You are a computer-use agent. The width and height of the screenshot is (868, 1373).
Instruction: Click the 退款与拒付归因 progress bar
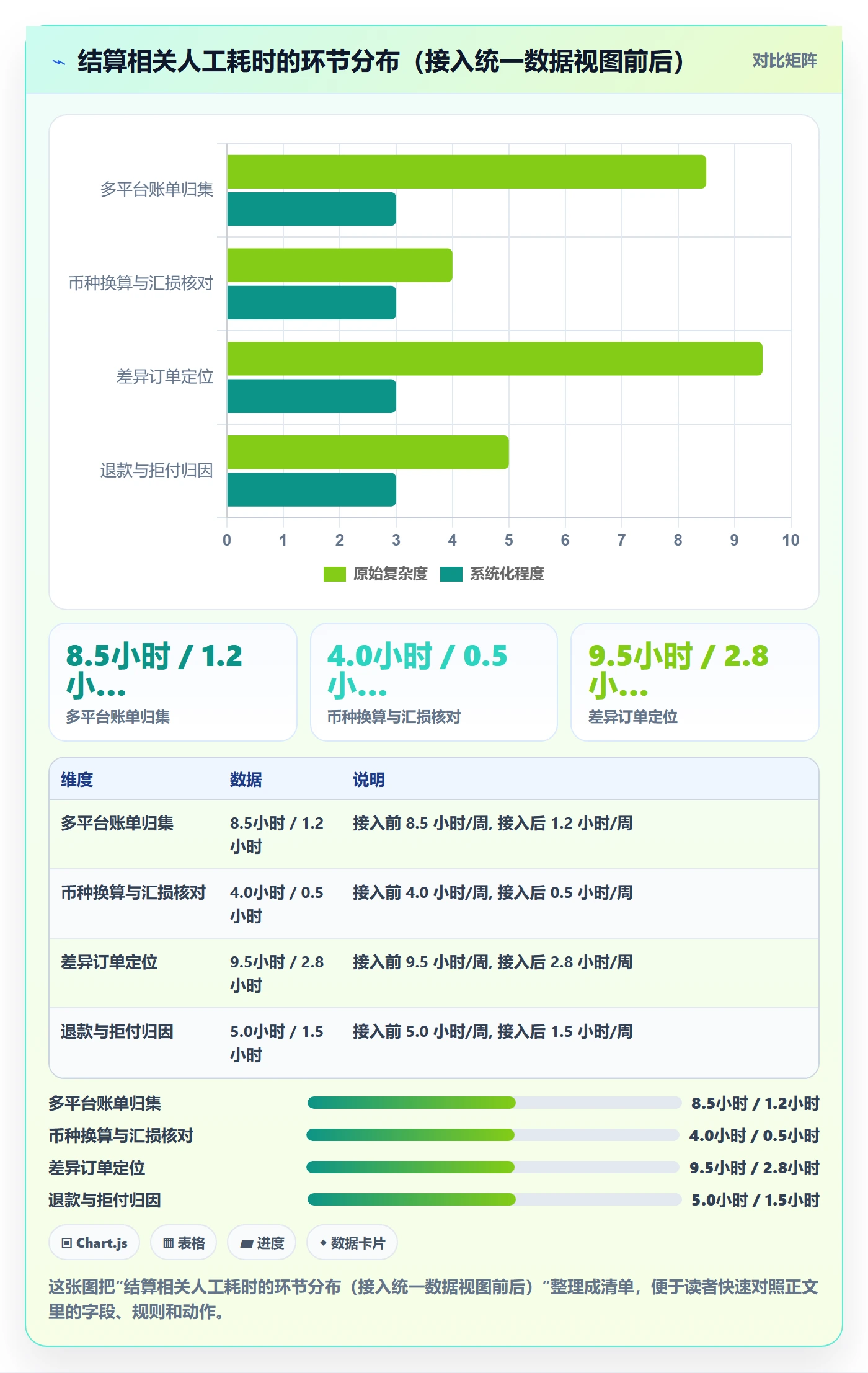pyautogui.click(x=494, y=1199)
